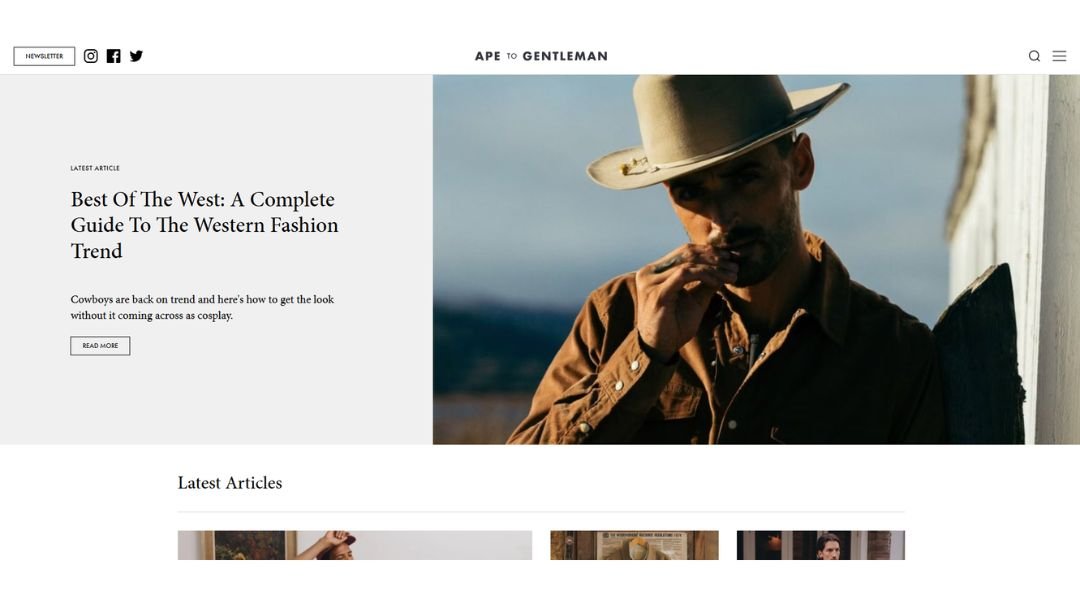Image resolution: width=1080 pixels, height=600 pixels.
Task: Click the divider line under Latest Articles
Action: (x=541, y=512)
